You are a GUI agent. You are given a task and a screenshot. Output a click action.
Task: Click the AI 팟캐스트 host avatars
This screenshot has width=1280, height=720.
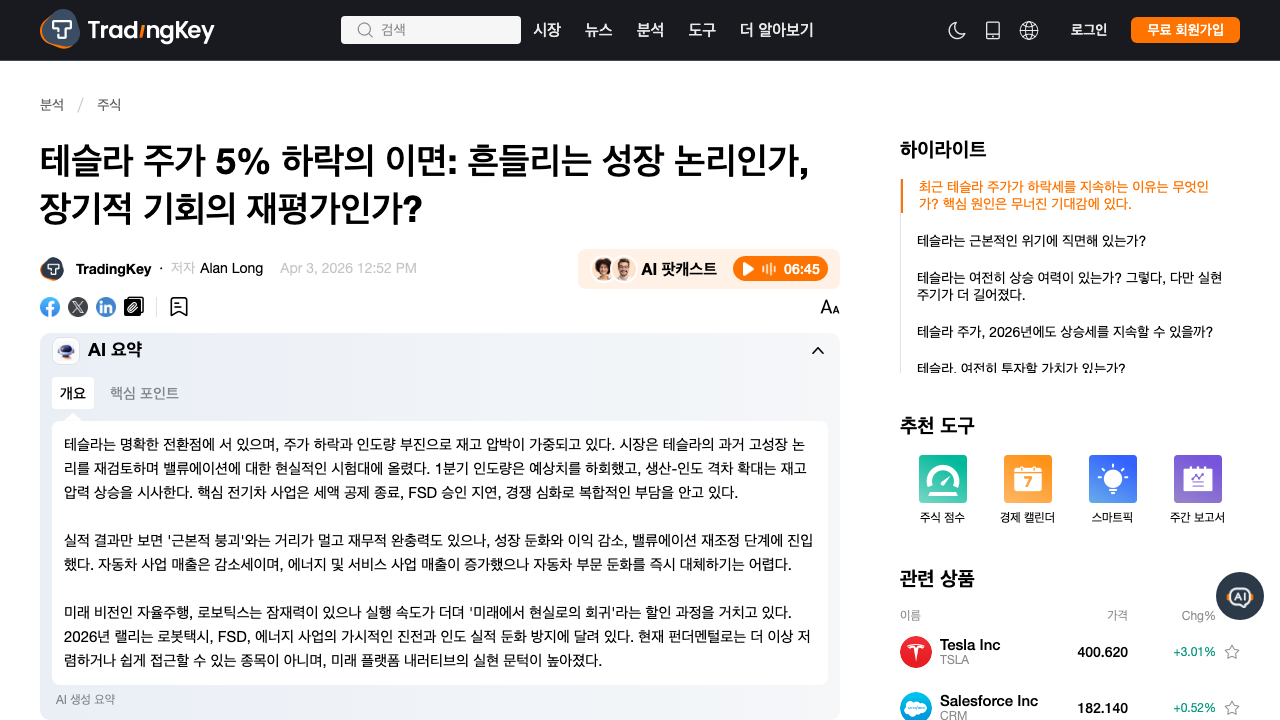[613, 269]
